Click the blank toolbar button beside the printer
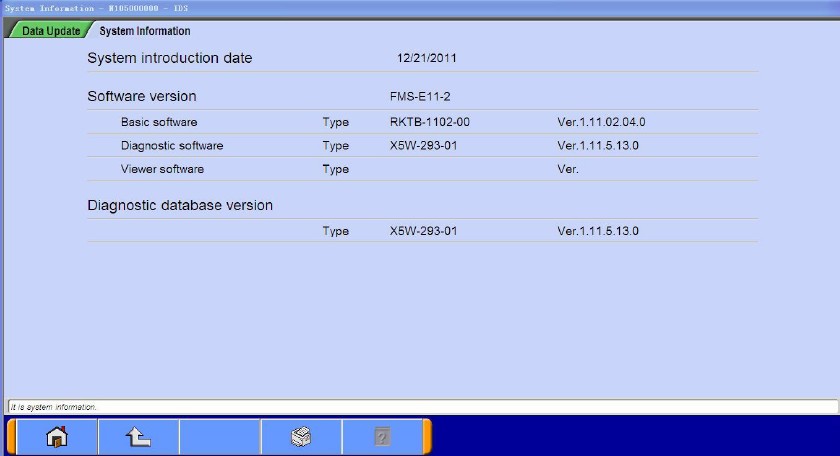Viewport: 840px width, 456px height. 219,437
